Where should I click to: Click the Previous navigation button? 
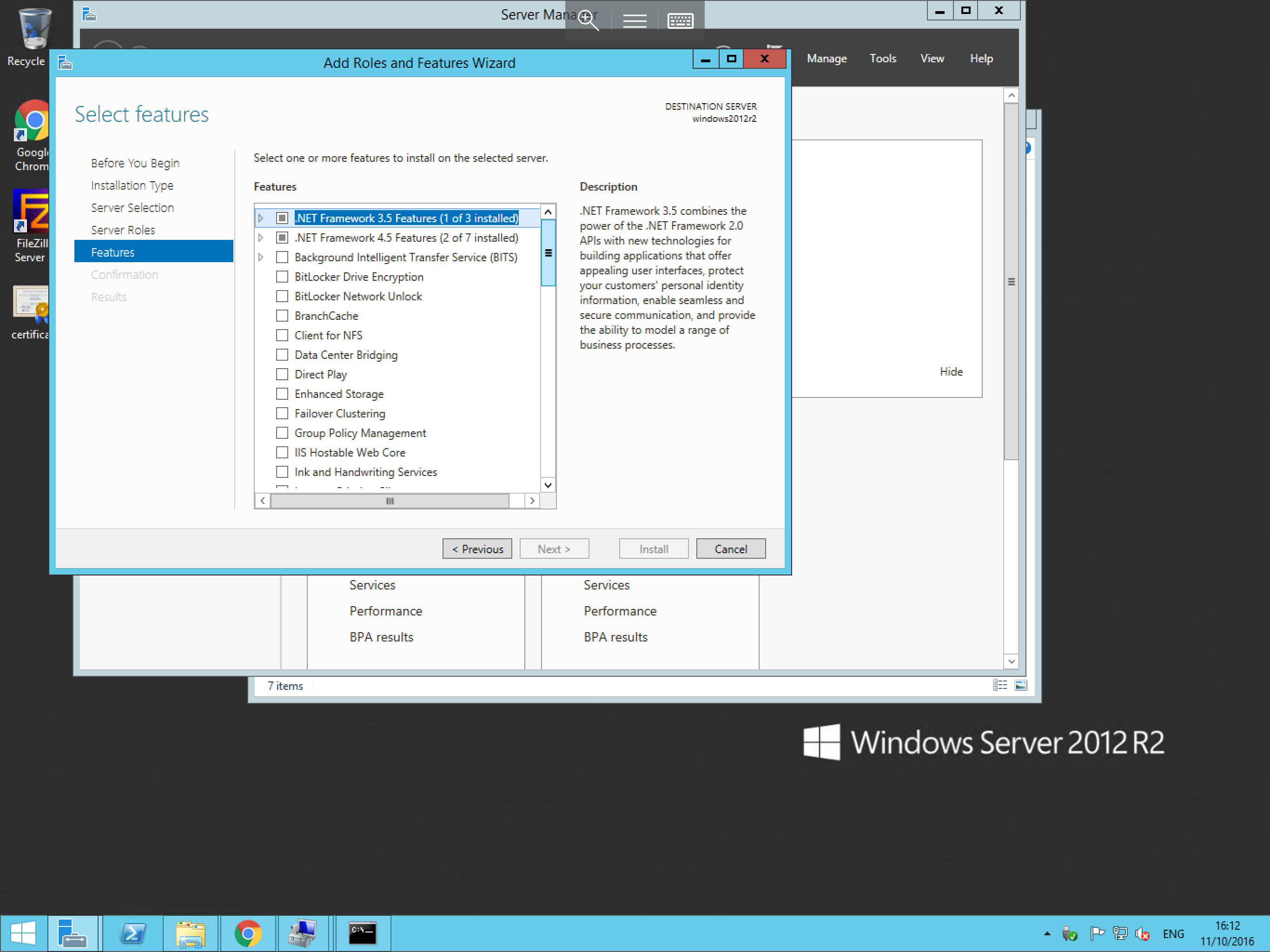tap(477, 548)
